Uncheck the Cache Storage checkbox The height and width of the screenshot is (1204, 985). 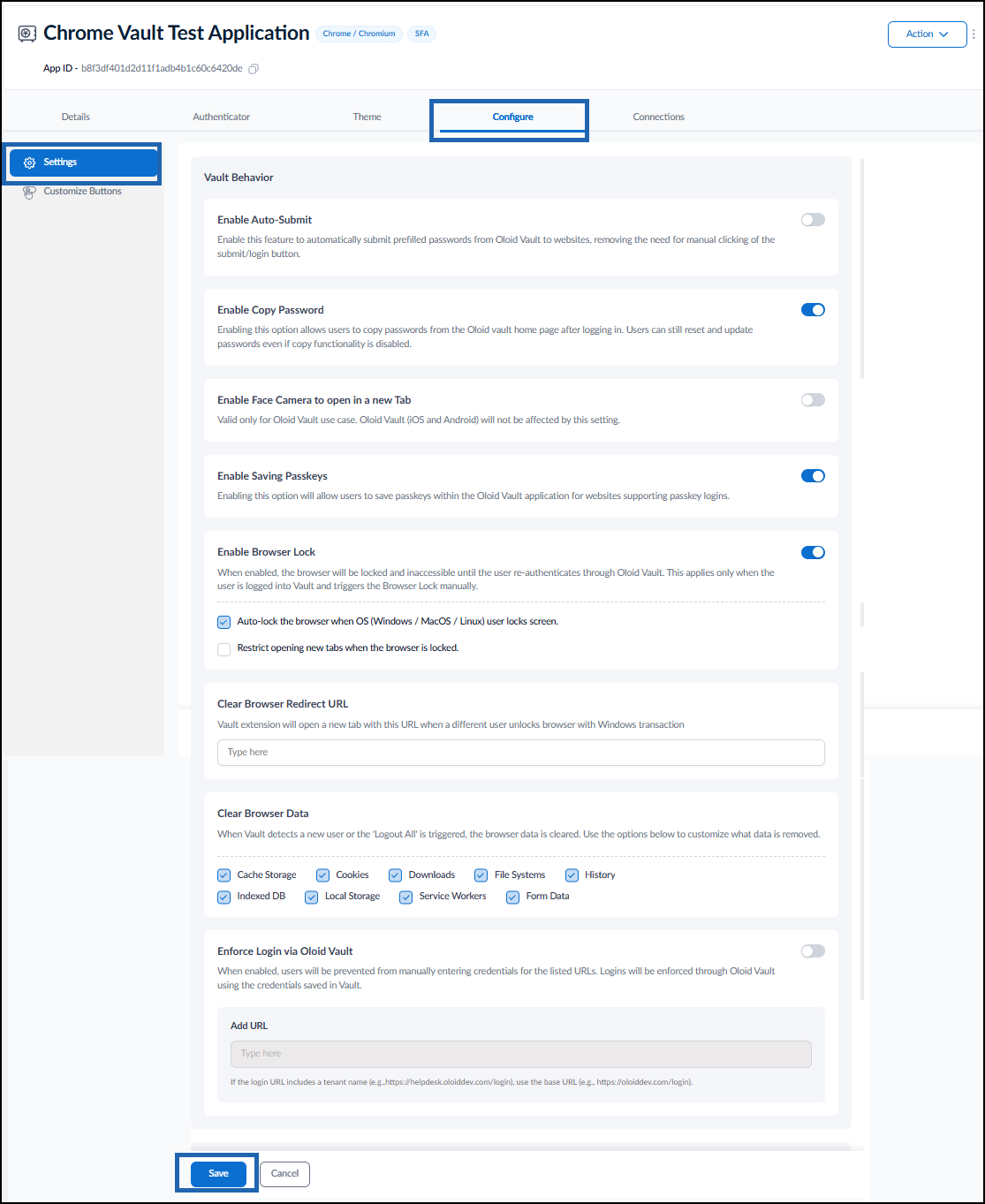pos(224,875)
